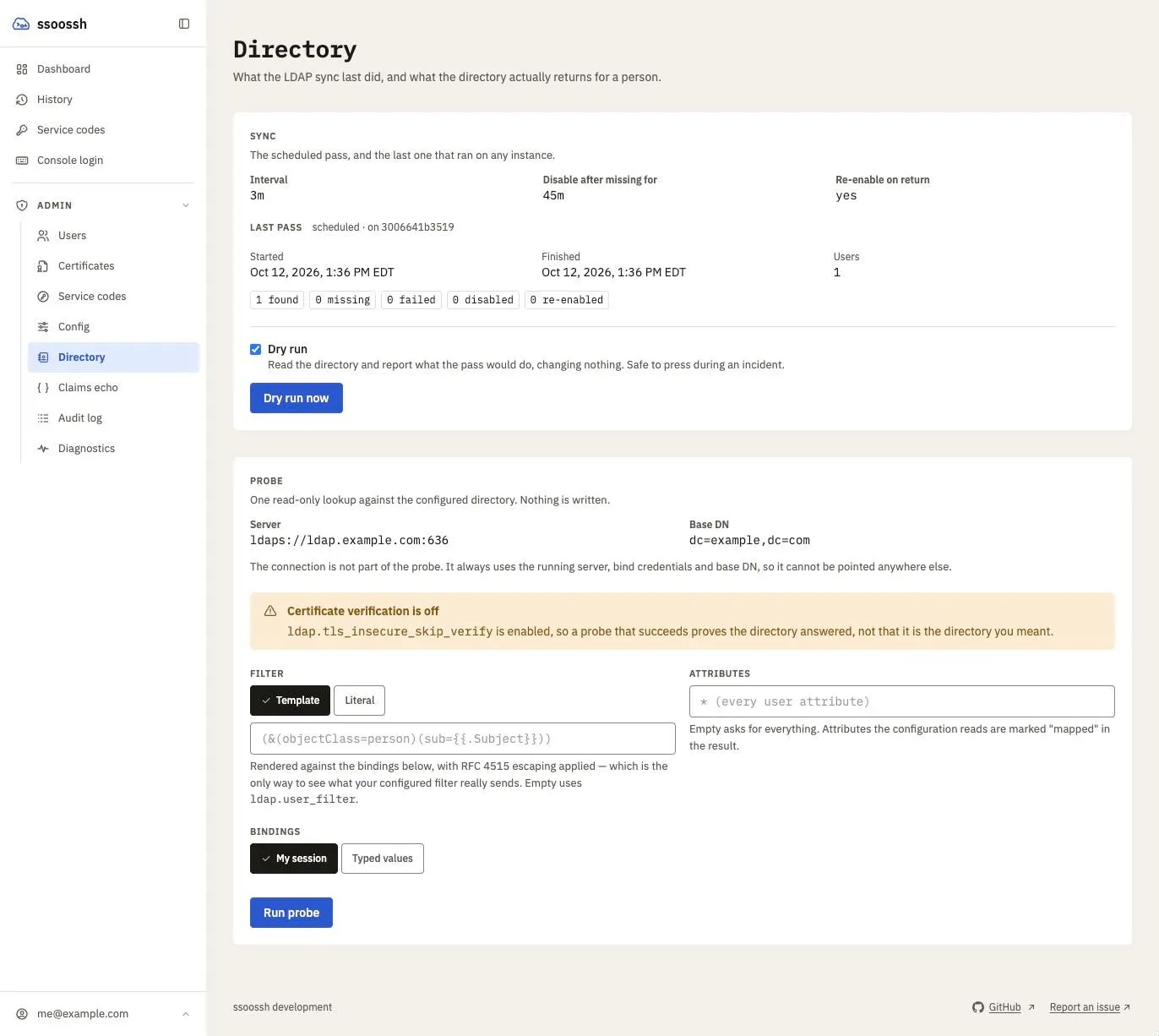Click the '0 re-enabled' result badge
1159x1036 pixels.
click(567, 300)
